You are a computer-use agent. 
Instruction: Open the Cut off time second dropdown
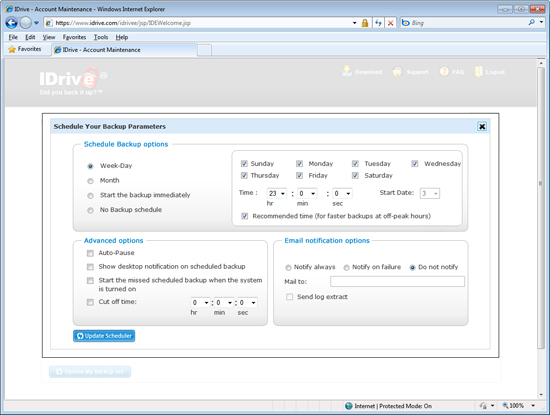click(x=247, y=303)
